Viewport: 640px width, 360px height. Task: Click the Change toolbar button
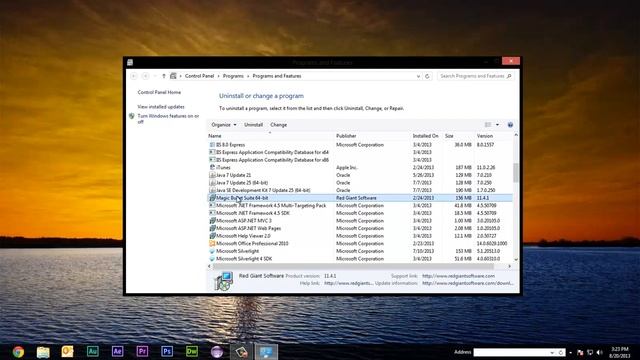pyautogui.click(x=278, y=125)
